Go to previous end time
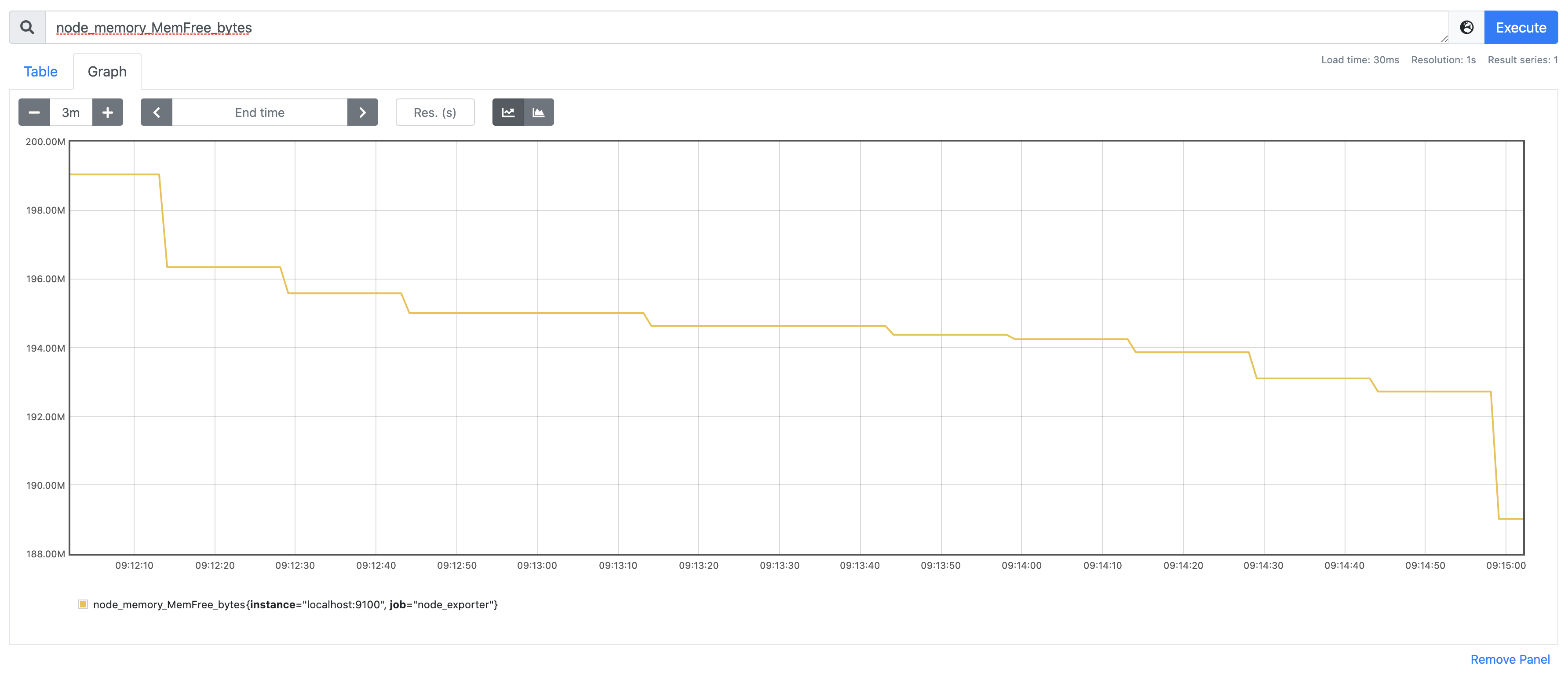The height and width of the screenshot is (676, 1568). pos(157,113)
